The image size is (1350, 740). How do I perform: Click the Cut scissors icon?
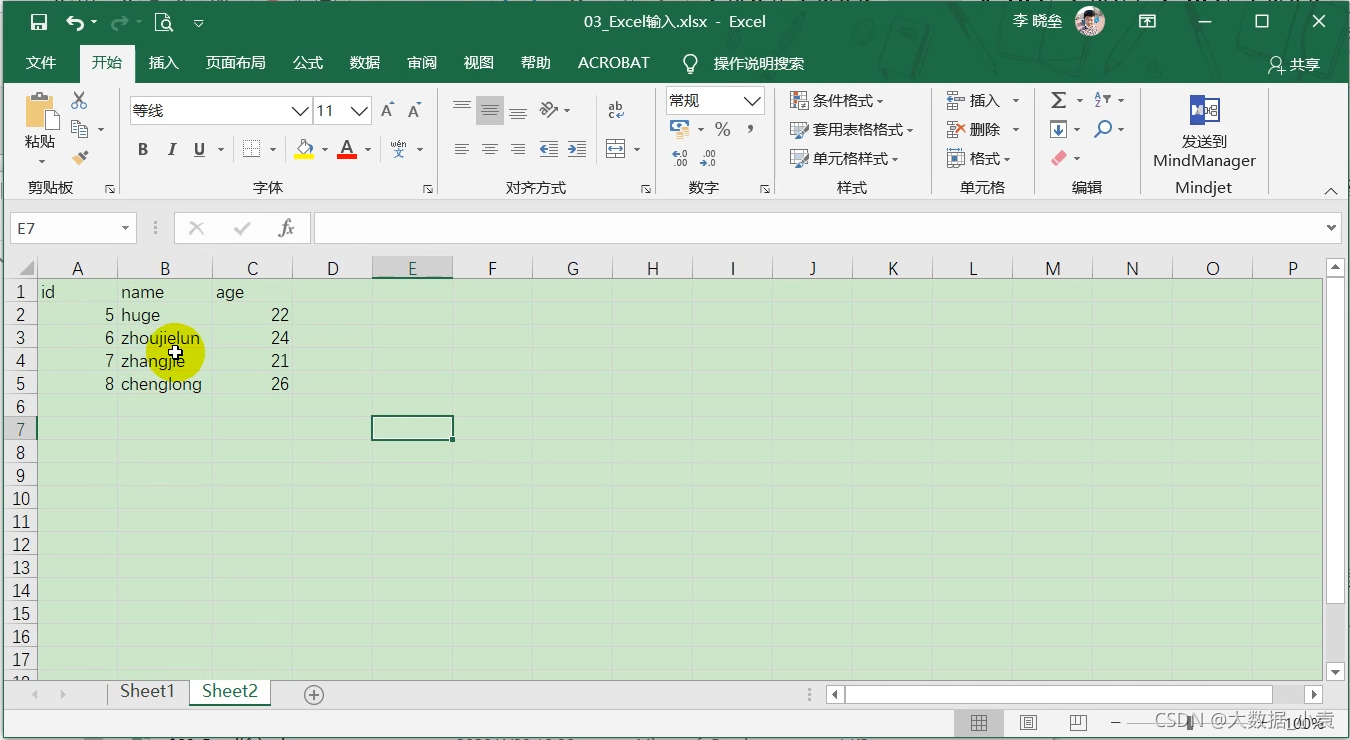pyautogui.click(x=79, y=100)
